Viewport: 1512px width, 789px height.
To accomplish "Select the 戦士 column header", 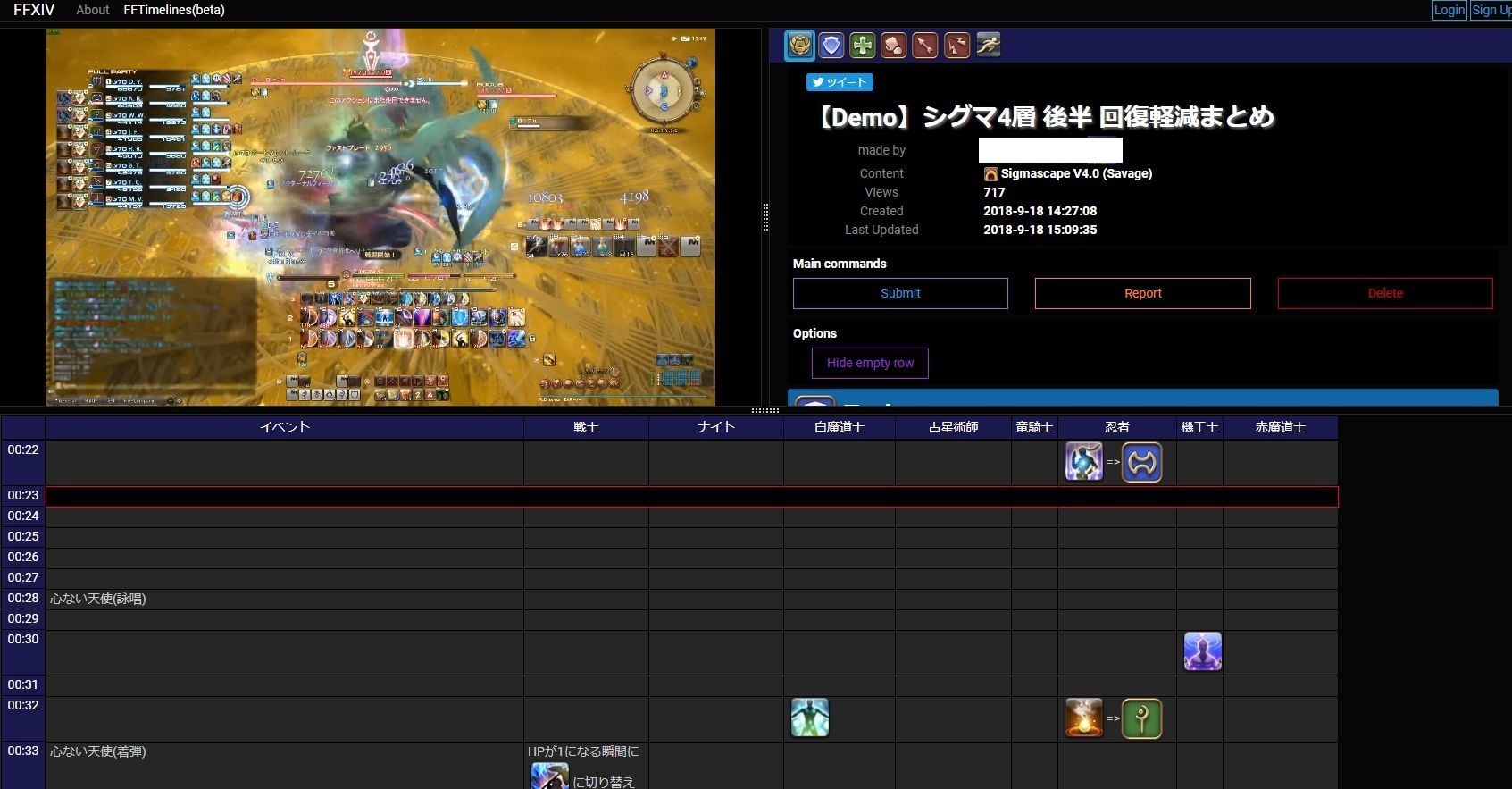I will coord(586,427).
